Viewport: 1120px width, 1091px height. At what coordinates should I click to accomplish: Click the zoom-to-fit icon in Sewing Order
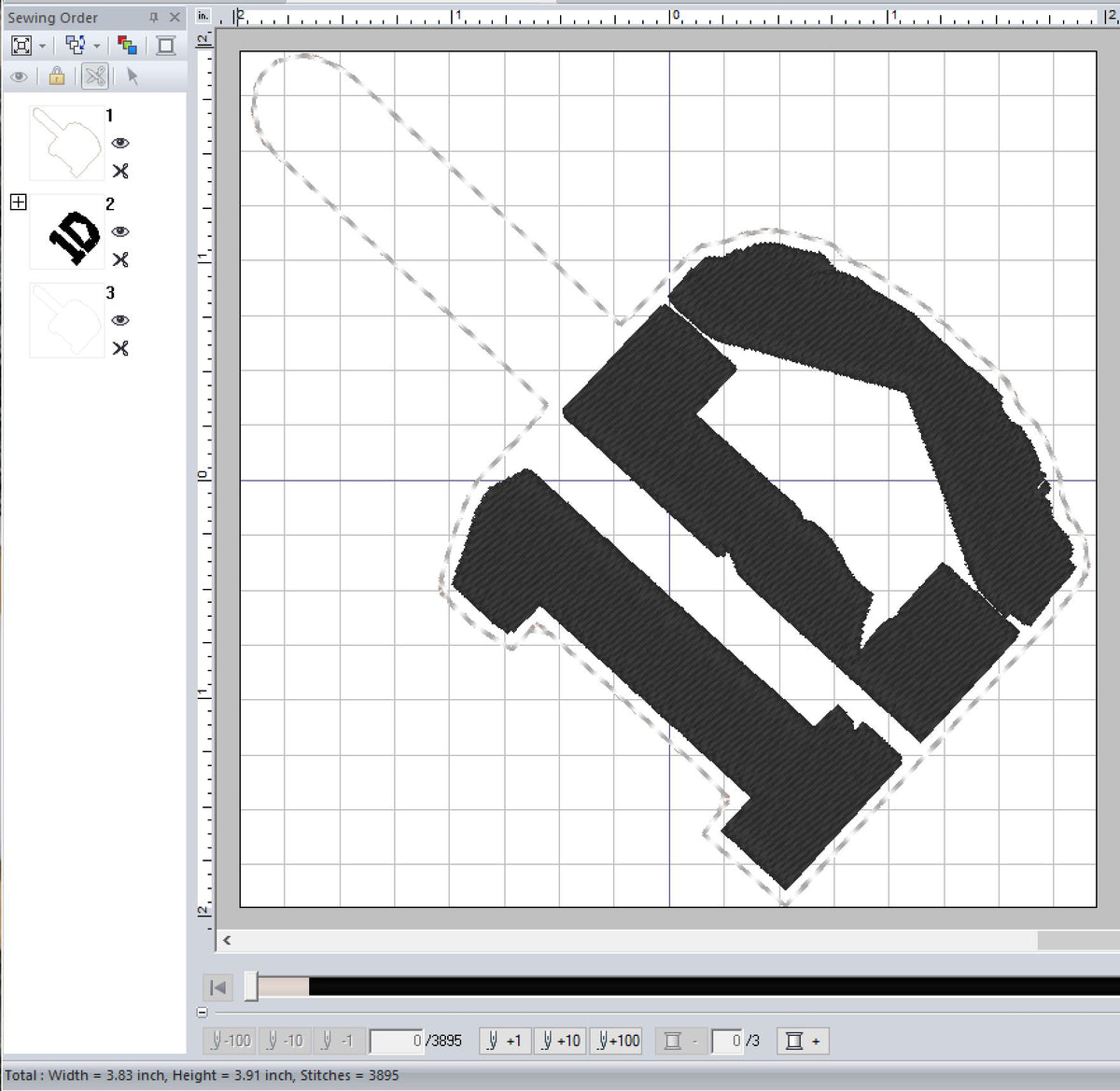pos(21,46)
